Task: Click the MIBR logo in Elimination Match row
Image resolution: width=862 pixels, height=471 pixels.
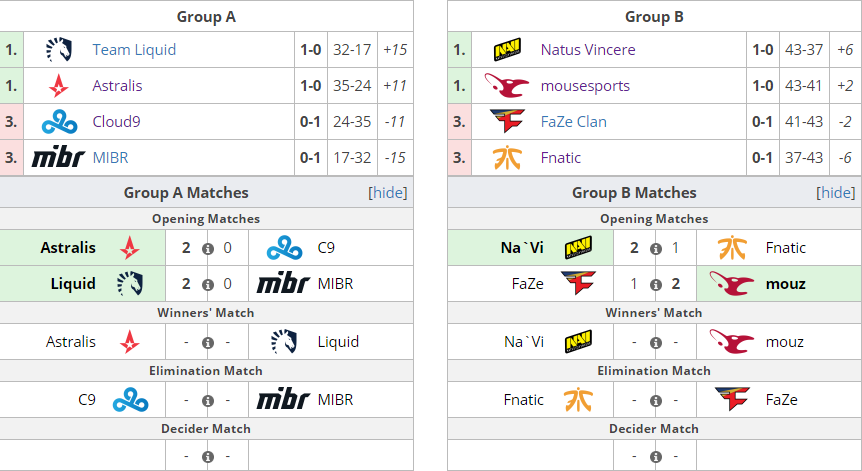Action: pos(284,400)
